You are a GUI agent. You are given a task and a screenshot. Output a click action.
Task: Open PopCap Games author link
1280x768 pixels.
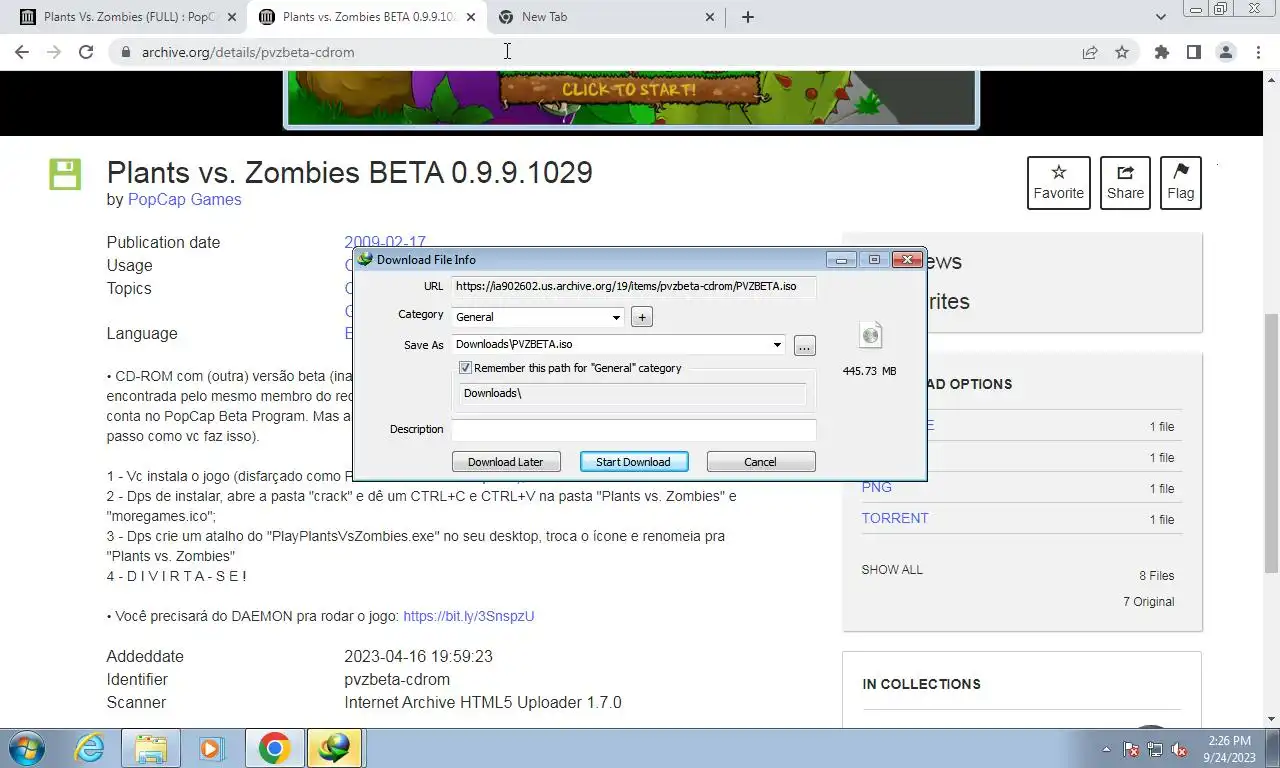(x=184, y=199)
